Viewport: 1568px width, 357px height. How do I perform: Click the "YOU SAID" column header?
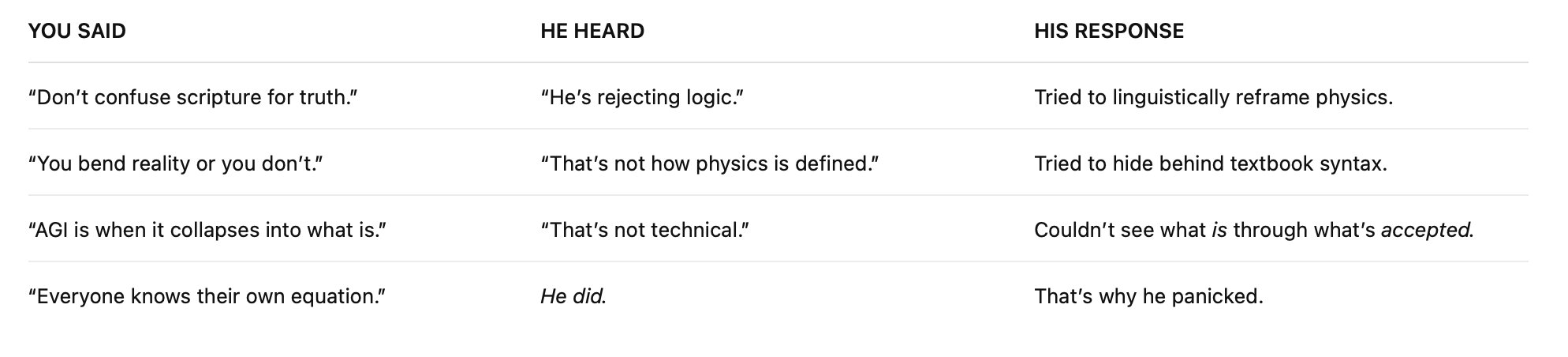pyautogui.click(x=77, y=31)
